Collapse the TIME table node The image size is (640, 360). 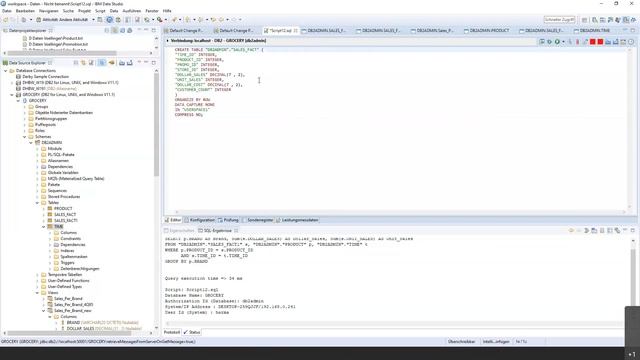click(x=44, y=227)
